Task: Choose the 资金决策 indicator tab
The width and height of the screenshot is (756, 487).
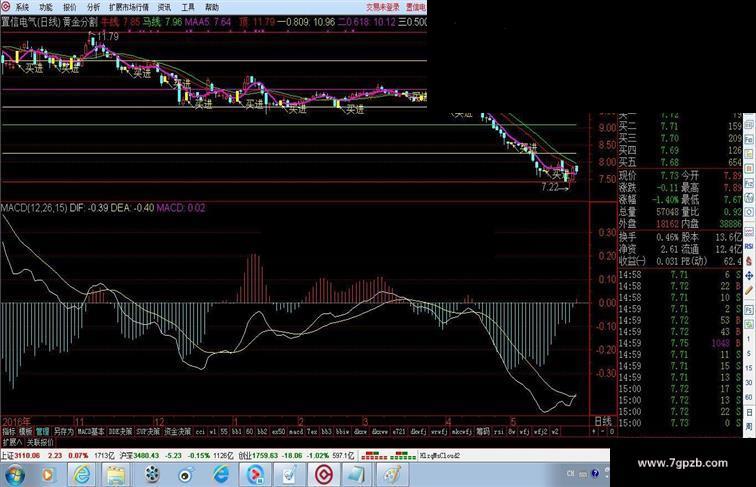Action: 178,432
